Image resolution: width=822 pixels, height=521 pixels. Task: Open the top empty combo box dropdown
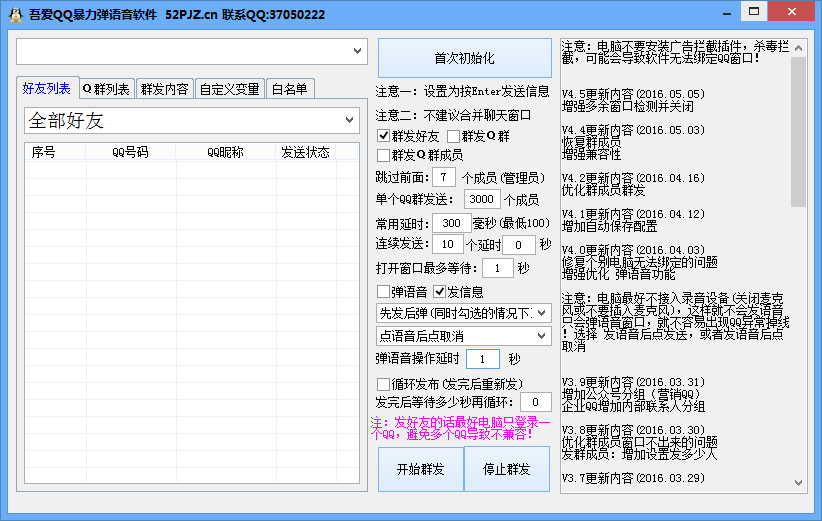coord(359,50)
